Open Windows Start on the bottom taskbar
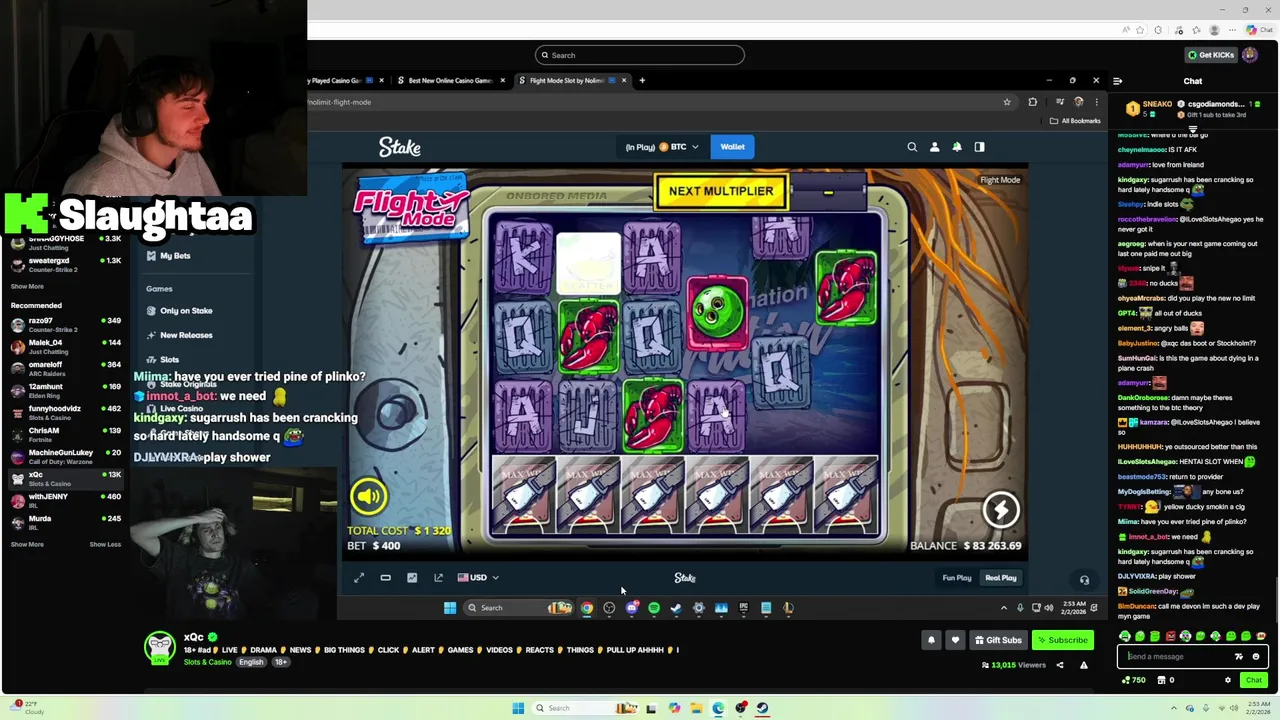The height and width of the screenshot is (720, 1280). (518, 708)
